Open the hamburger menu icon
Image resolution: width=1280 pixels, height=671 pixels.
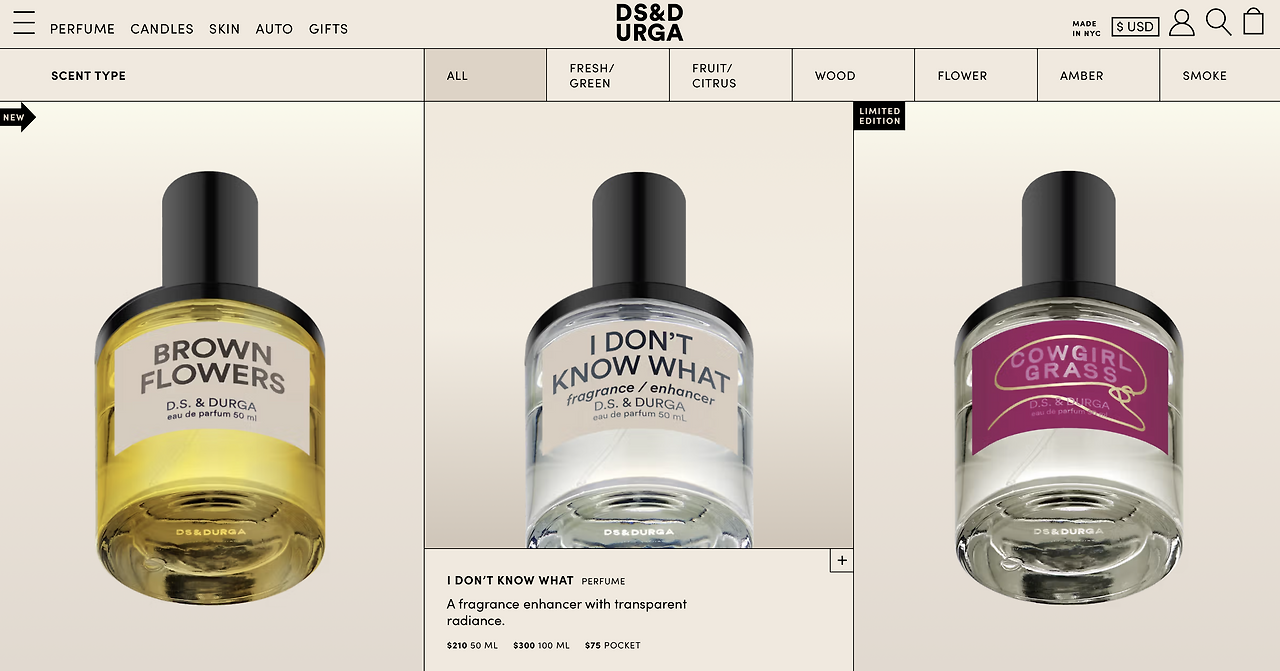24,23
